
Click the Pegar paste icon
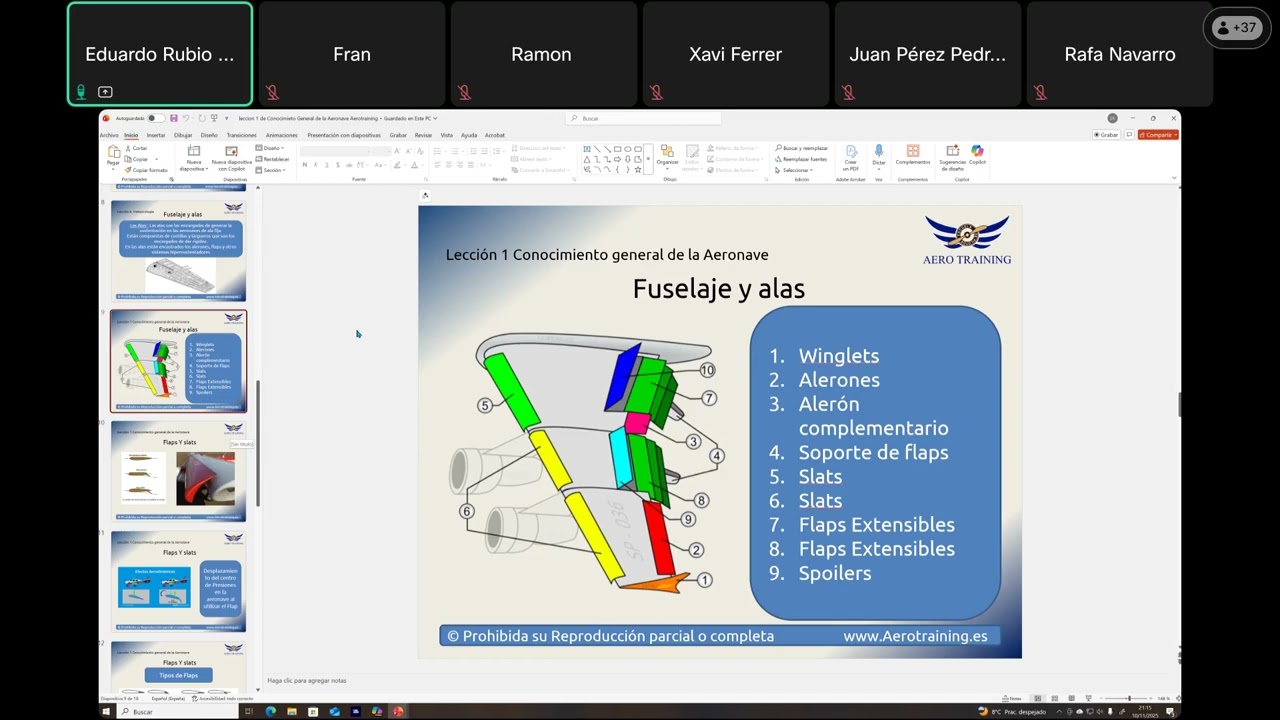click(113, 151)
